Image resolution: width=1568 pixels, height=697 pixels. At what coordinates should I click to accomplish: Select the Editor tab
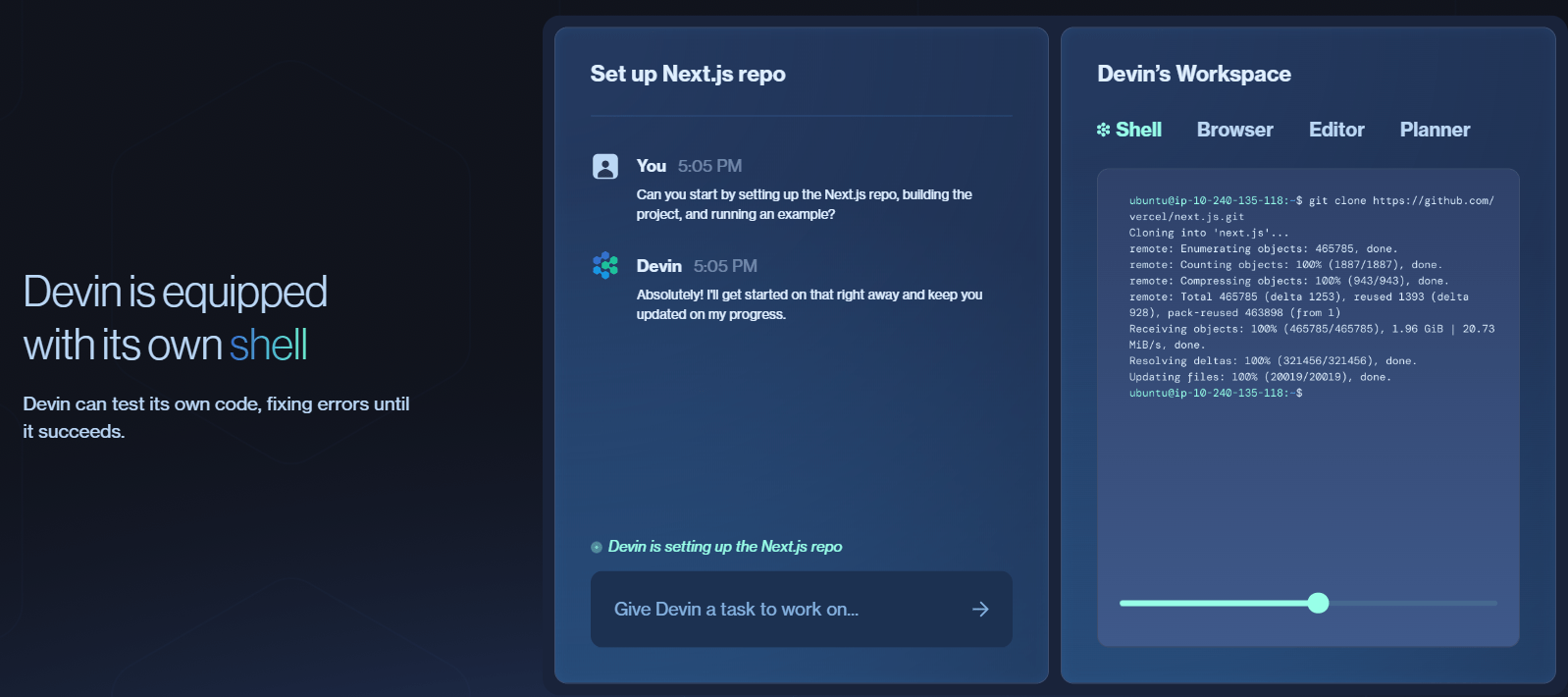[x=1335, y=130]
